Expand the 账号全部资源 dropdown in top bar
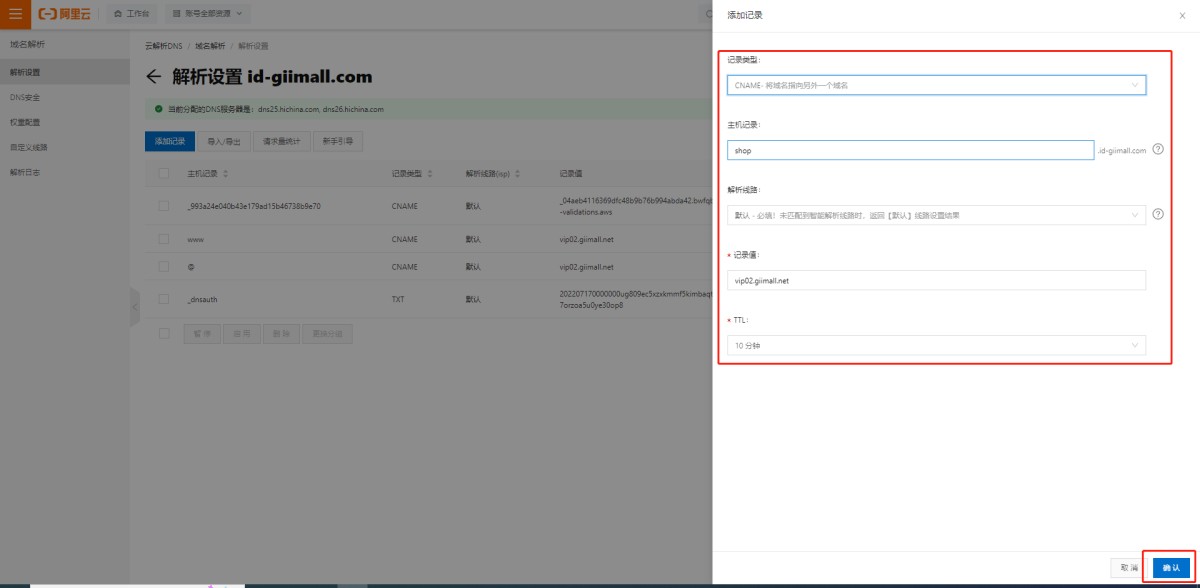This screenshot has height=588, width=1200. (206, 14)
